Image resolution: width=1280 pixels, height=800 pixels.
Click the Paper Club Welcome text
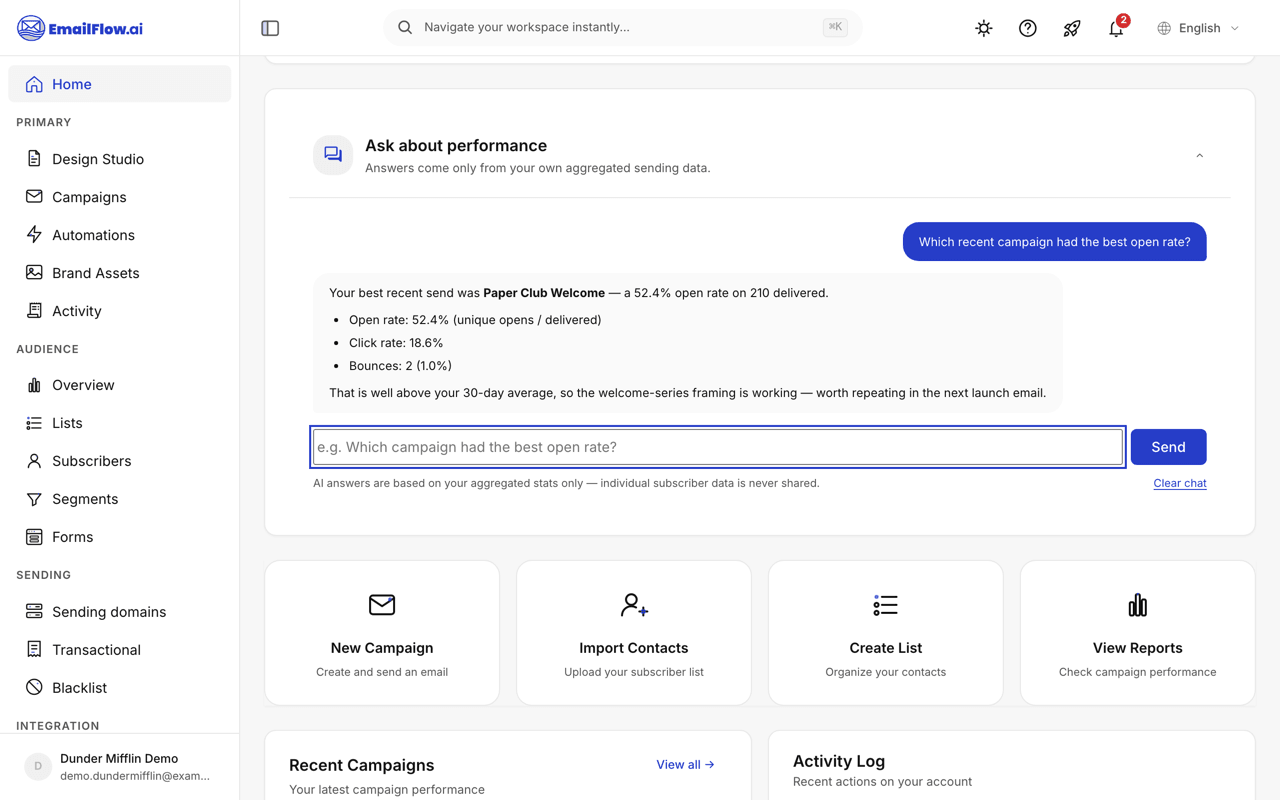click(x=544, y=293)
